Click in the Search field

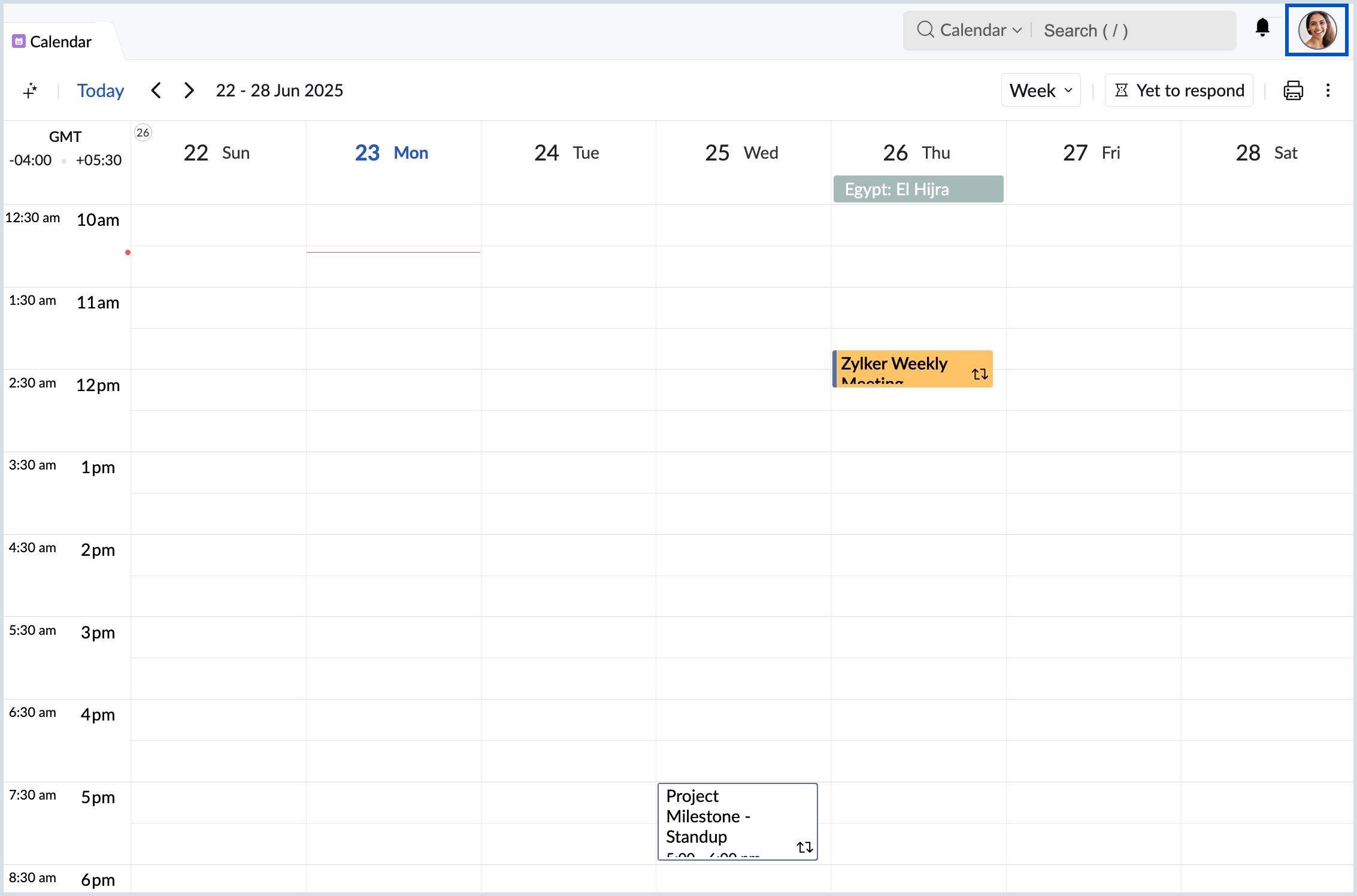tap(1132, 31)
